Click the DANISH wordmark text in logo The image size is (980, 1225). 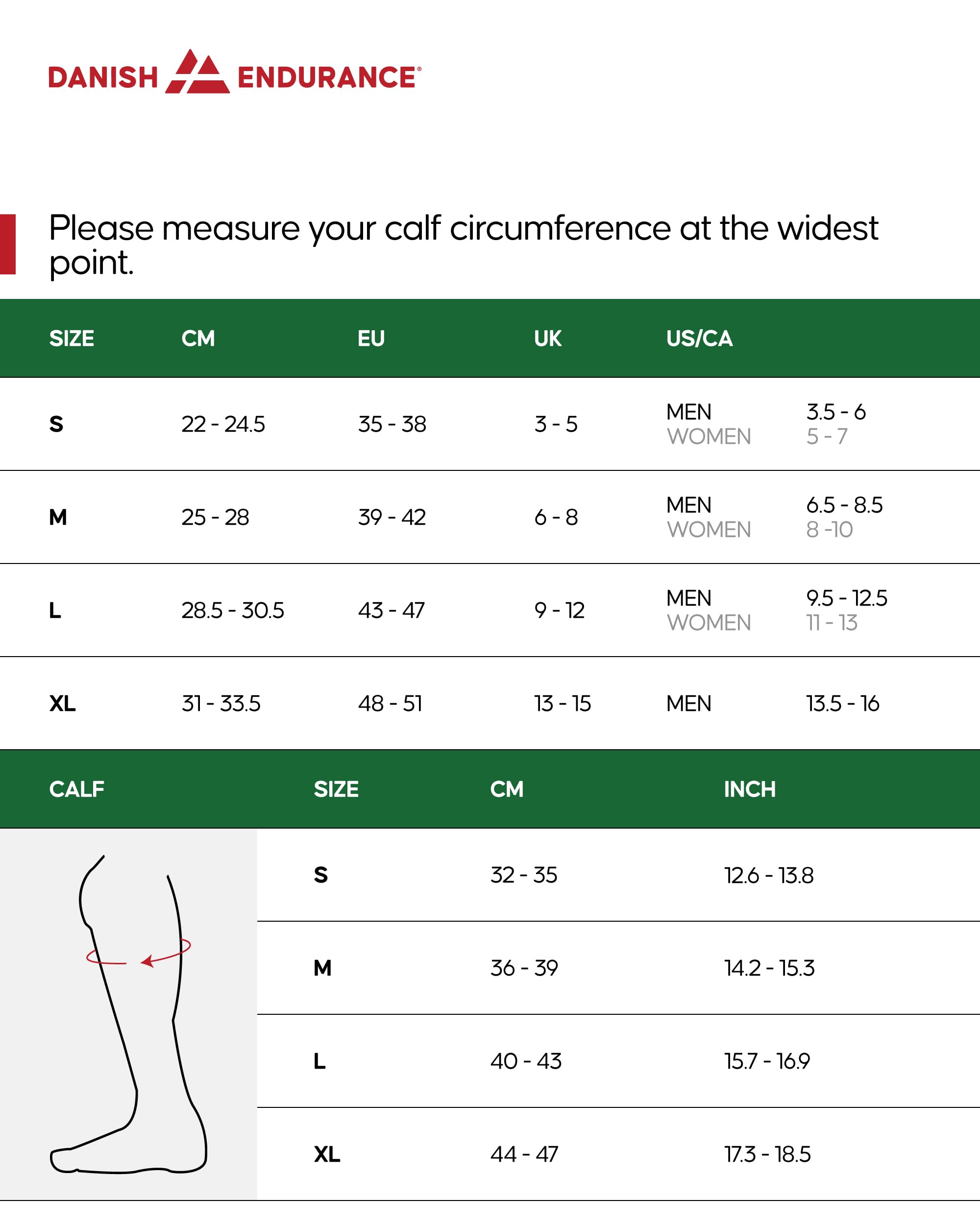coord(103,78)
